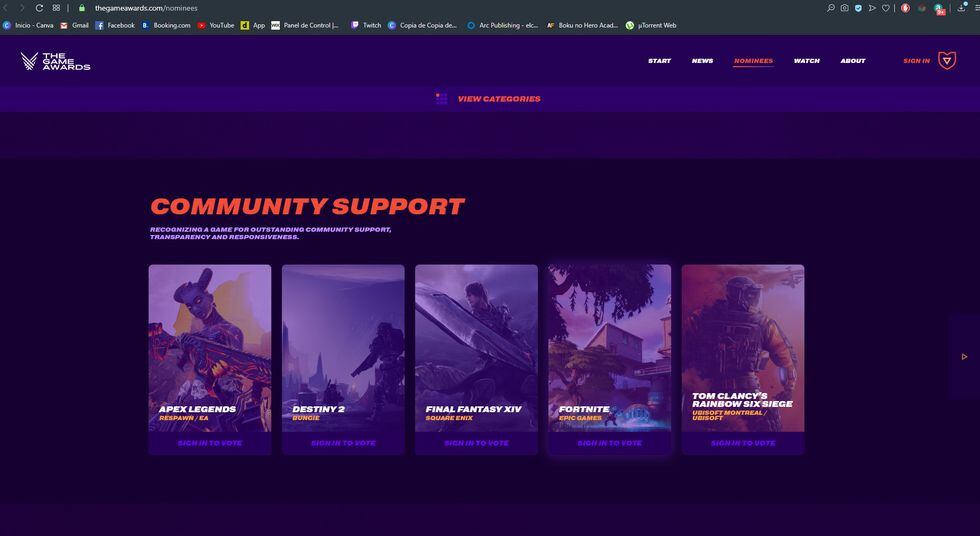Click the search magnifier icon in the address bar
980x536 pixels.
[x=830, y=8]
